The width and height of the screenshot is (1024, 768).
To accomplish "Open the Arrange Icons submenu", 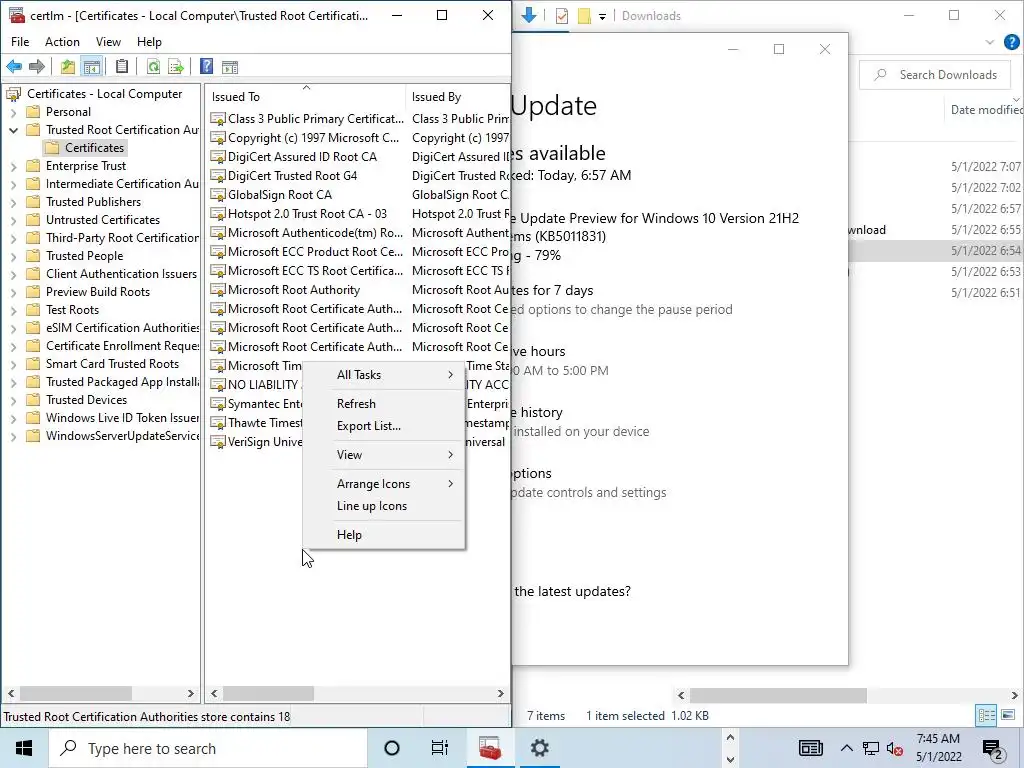I will [x=384, y=484].
